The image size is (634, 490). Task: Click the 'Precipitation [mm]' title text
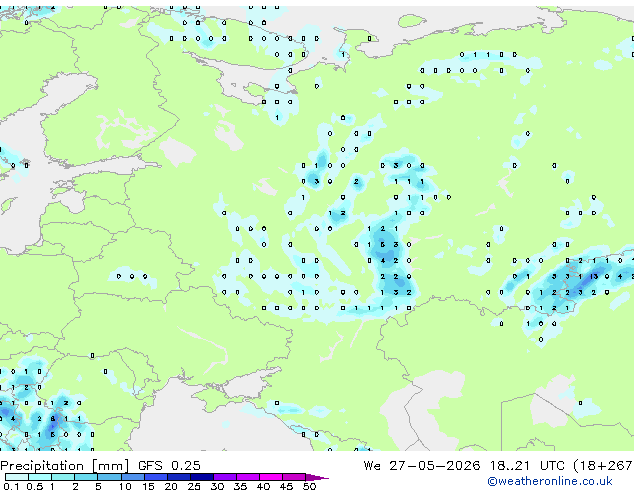click(x=65, y=466)
